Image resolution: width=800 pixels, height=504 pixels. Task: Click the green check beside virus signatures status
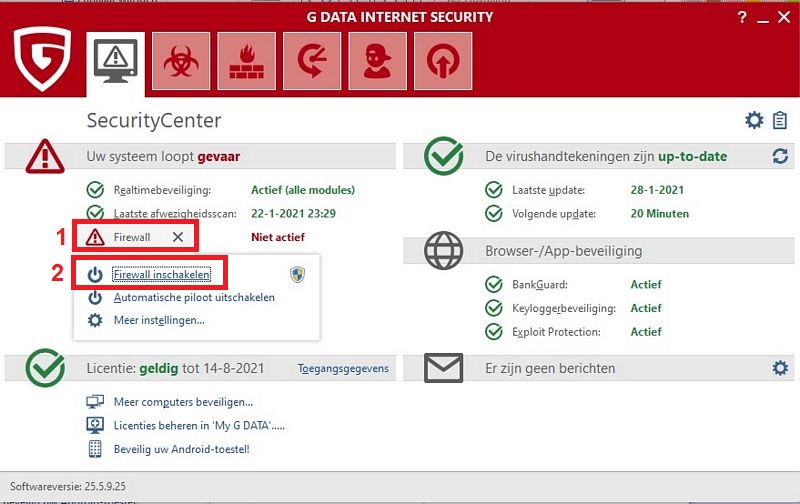[x=443, y=156]
